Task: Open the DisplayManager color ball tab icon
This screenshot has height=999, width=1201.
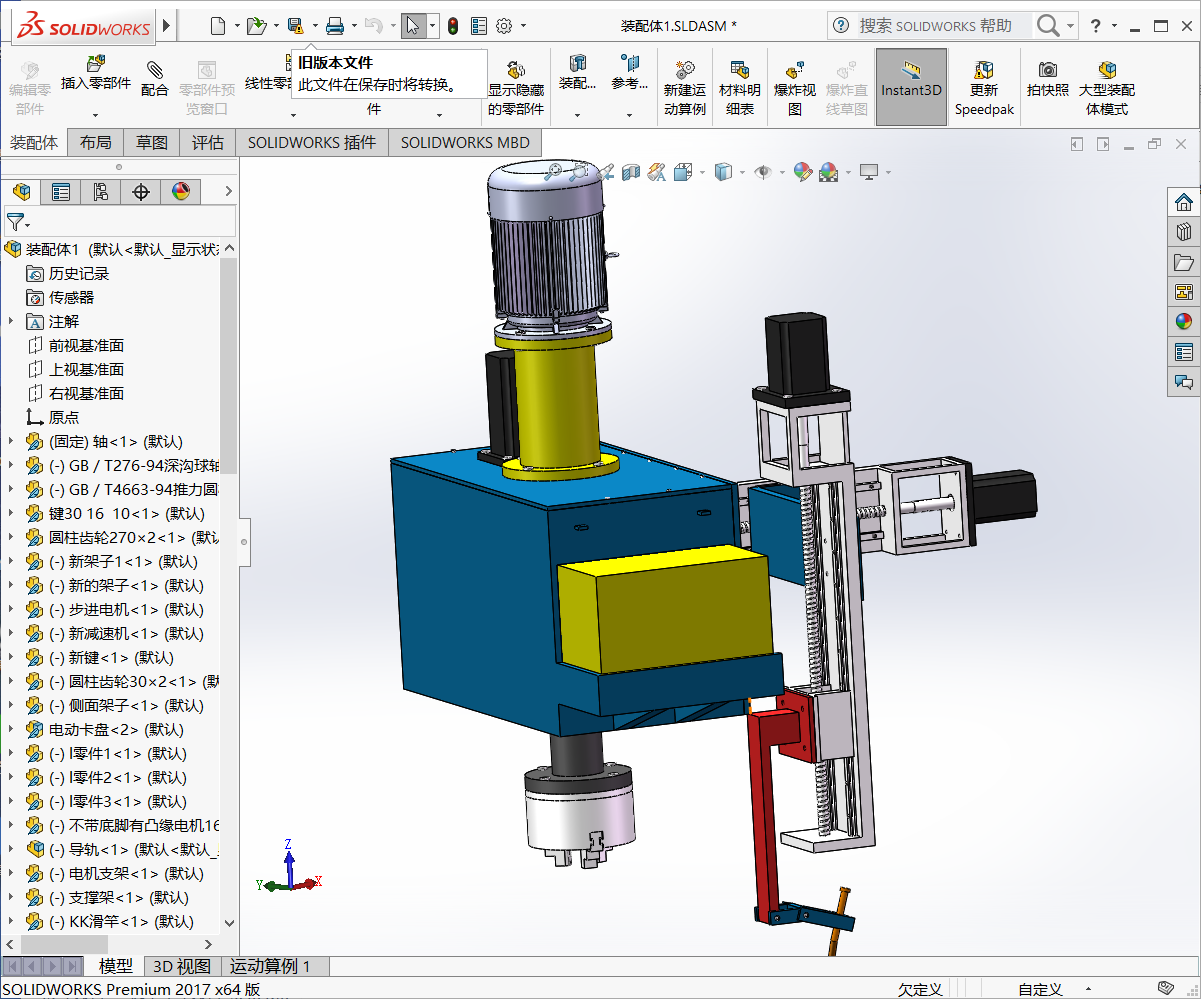Action: pyautogui.click(x=181, y=192)
